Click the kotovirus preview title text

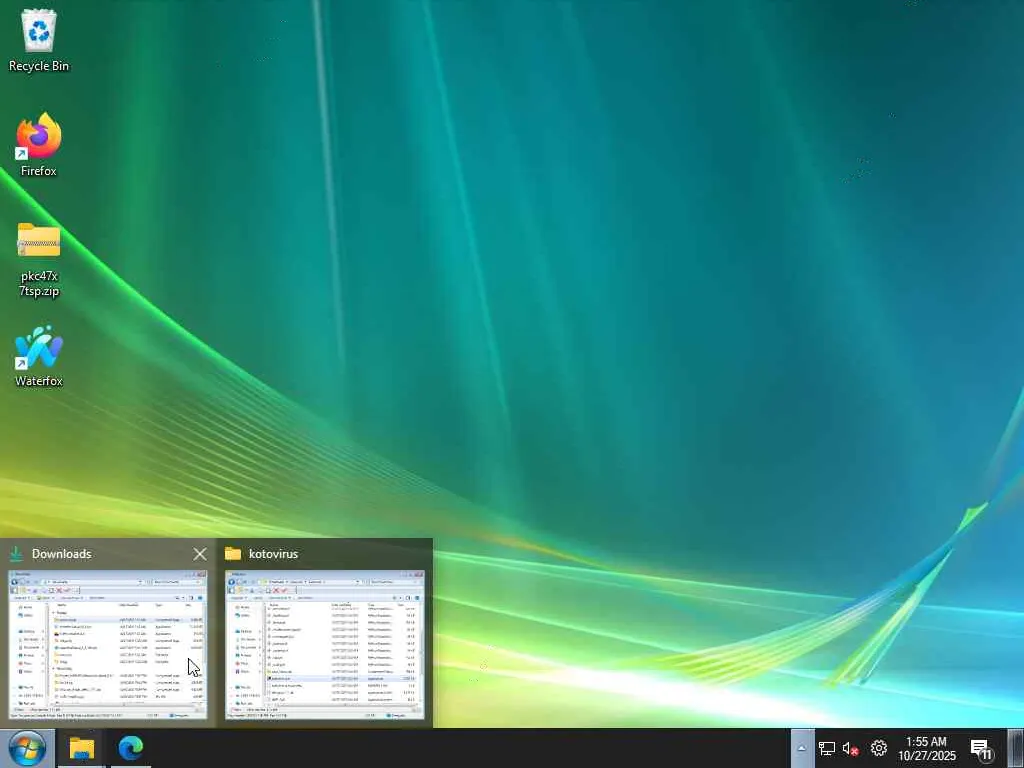pos(273,554)
